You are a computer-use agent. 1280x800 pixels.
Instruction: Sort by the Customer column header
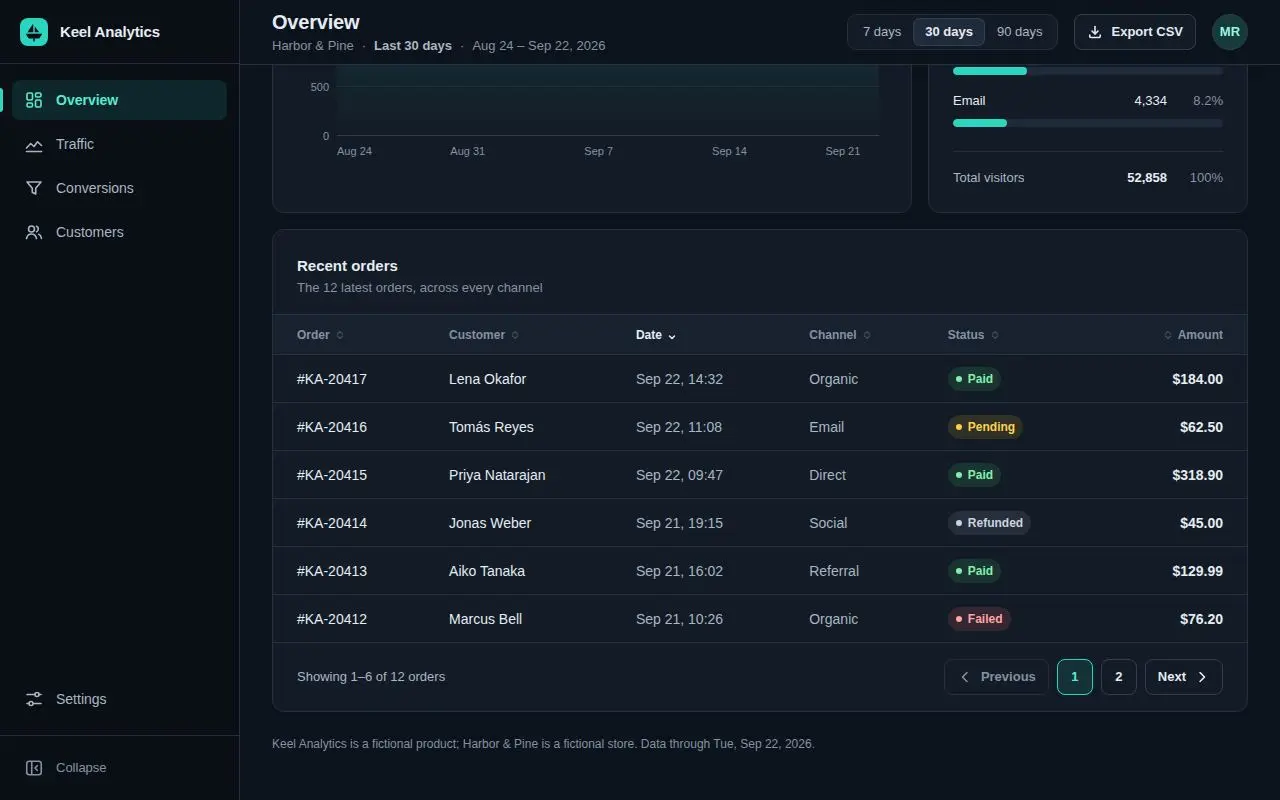484,335
